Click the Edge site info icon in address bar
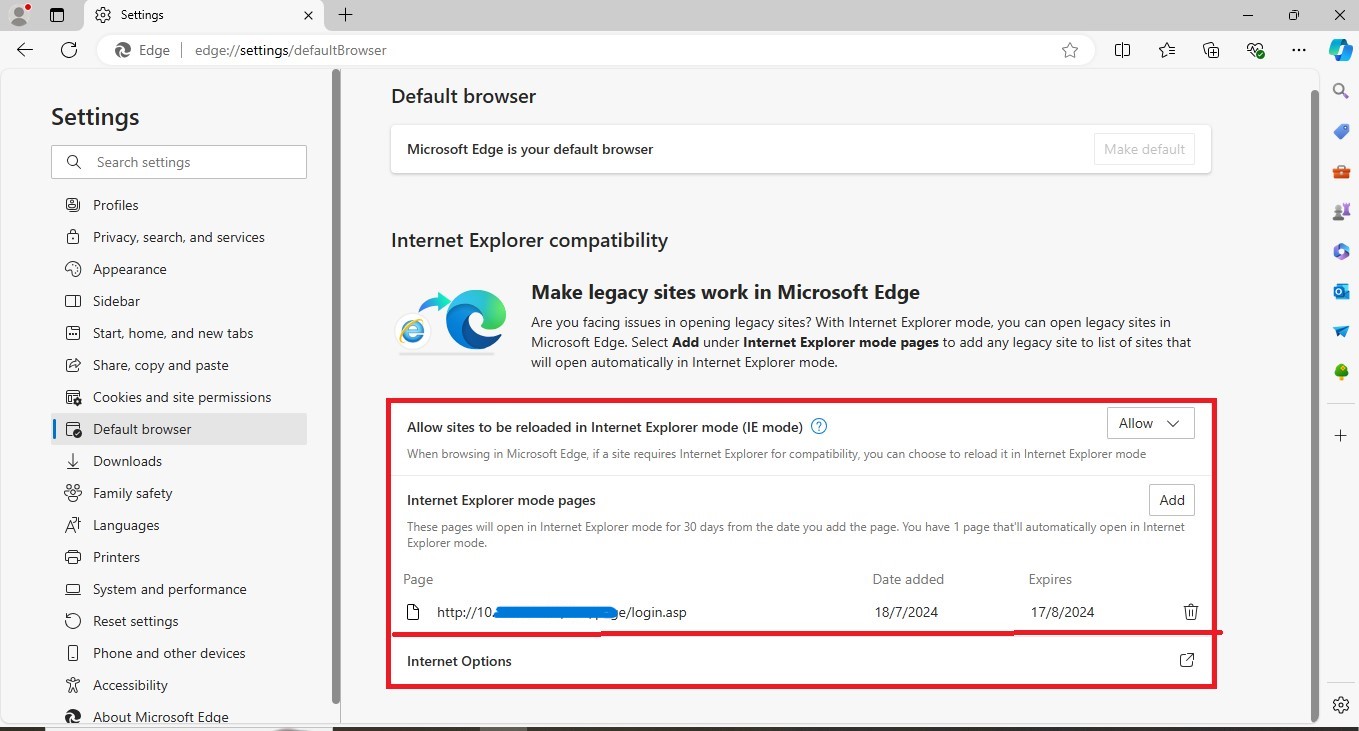Screen dimensions: 1359x731 (x=143, y=50)
